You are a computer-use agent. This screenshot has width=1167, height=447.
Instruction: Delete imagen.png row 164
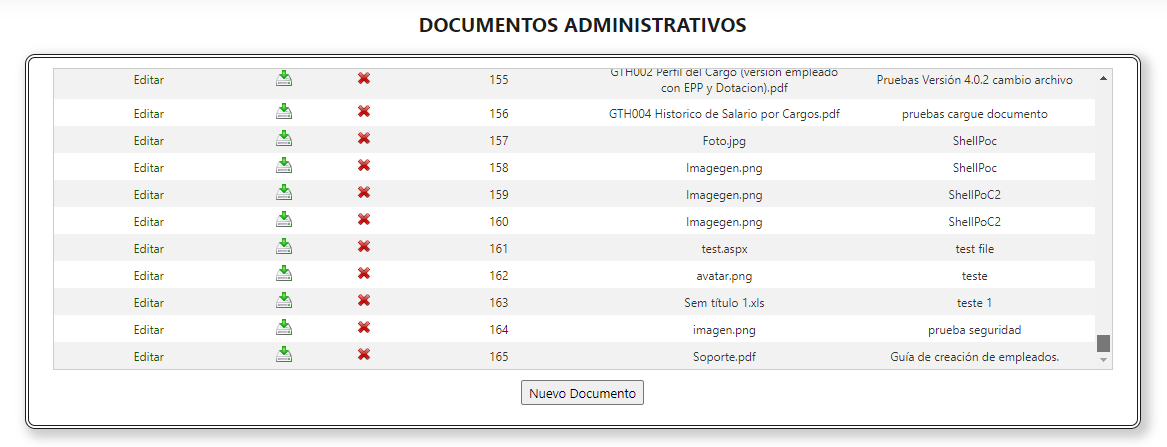(x=364, y=327)
